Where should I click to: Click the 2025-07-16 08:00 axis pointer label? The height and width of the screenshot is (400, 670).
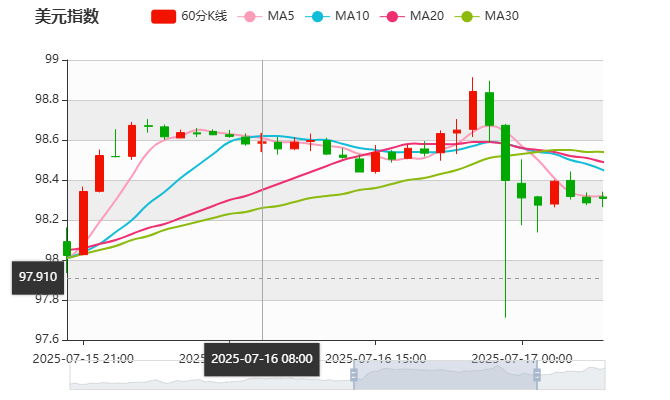point(262,359)
